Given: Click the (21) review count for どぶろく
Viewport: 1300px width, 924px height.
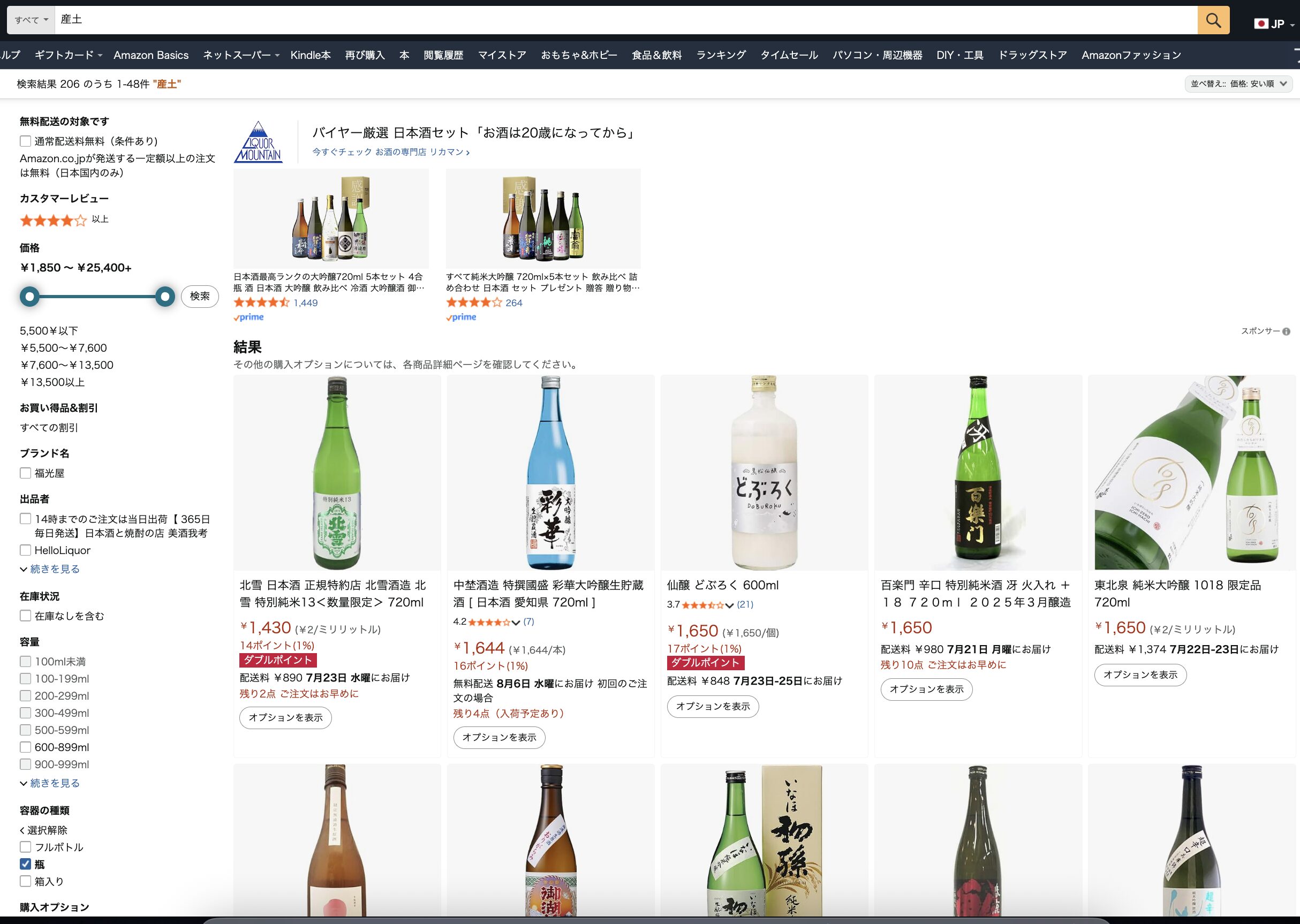Looking at the screenshot, I should click(x=745, y=605).
